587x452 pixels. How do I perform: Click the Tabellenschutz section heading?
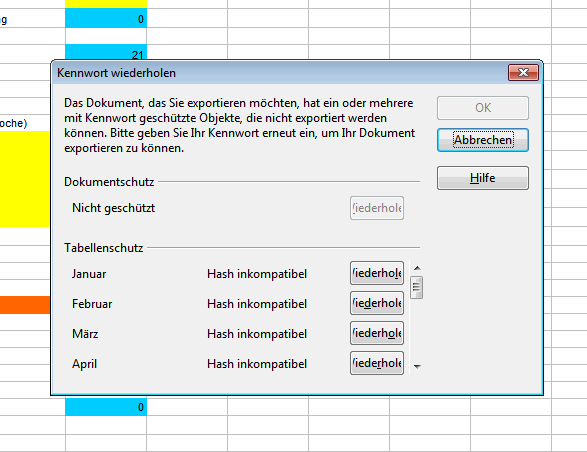pyautogui.click(x=104, y=248)
